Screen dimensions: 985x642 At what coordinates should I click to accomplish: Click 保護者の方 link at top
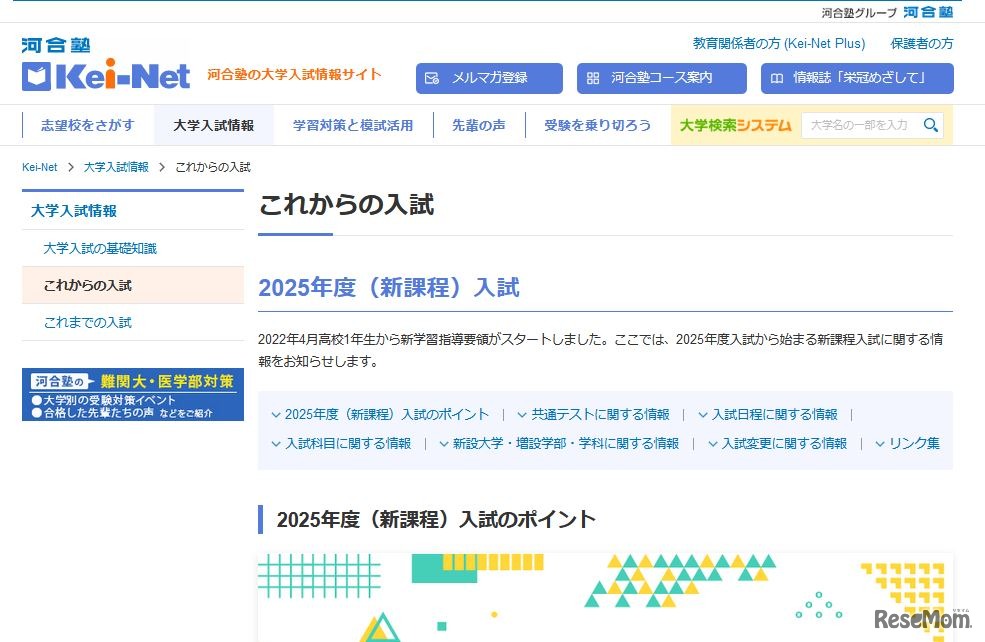point(920,43)
